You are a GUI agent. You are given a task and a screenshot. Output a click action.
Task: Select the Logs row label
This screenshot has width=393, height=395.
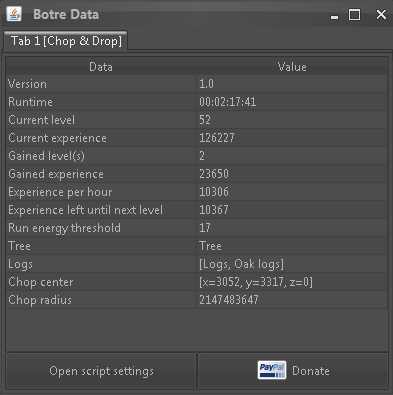click(20, 264)
